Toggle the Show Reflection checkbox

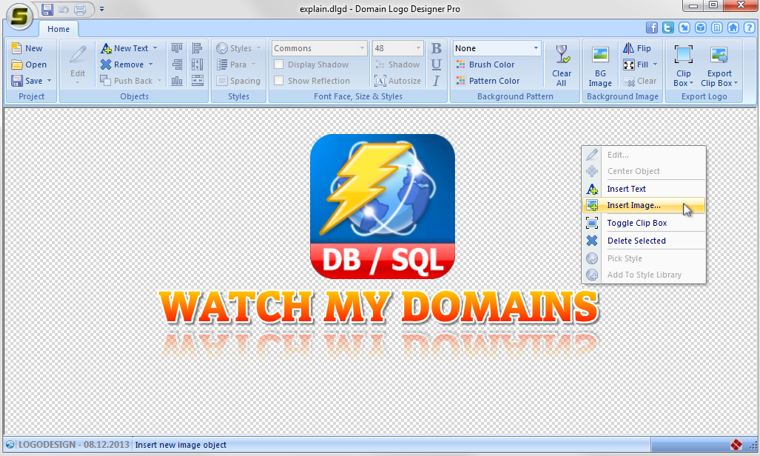tap(279, 80)
